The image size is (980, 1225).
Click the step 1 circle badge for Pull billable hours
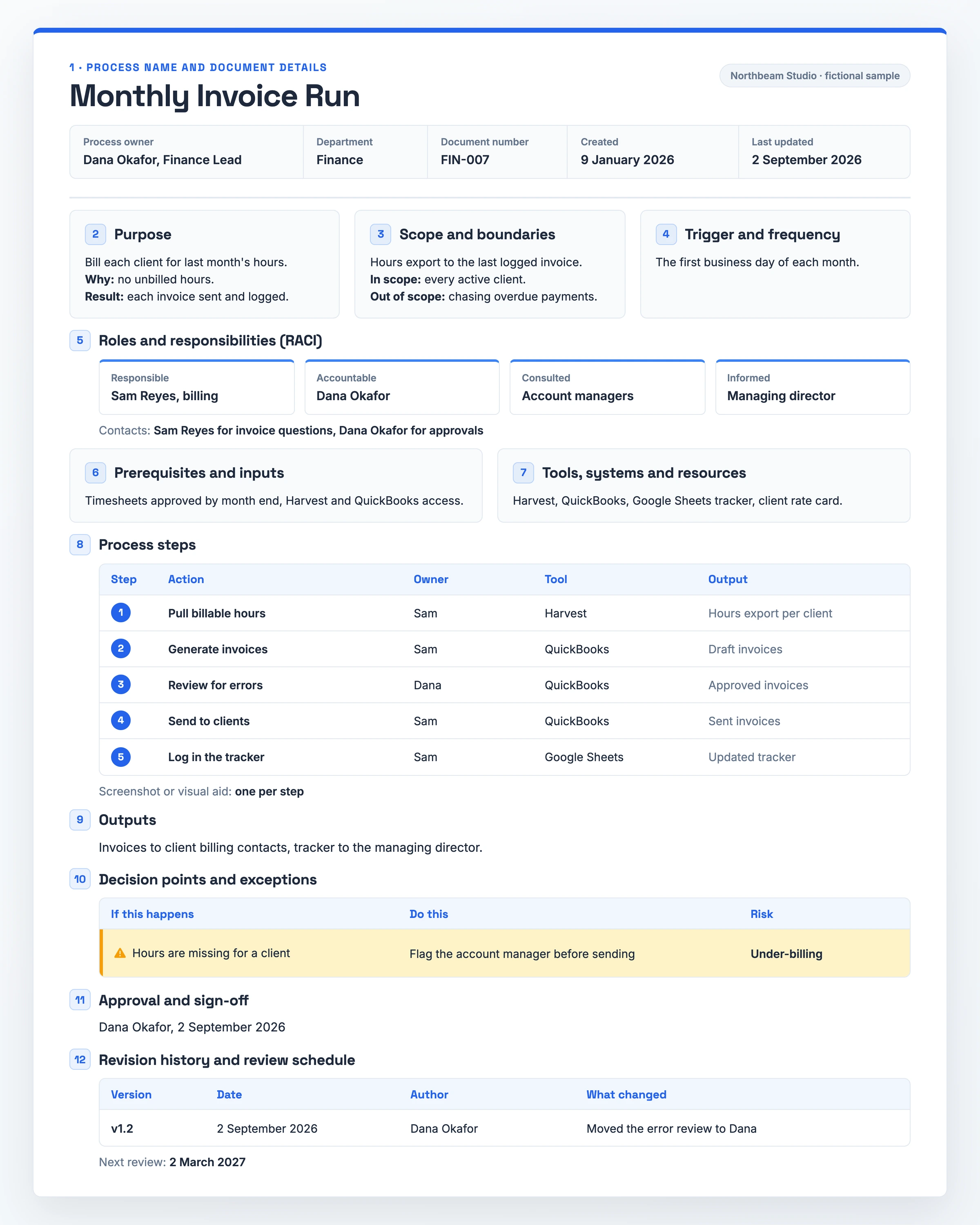pos(120,612)
